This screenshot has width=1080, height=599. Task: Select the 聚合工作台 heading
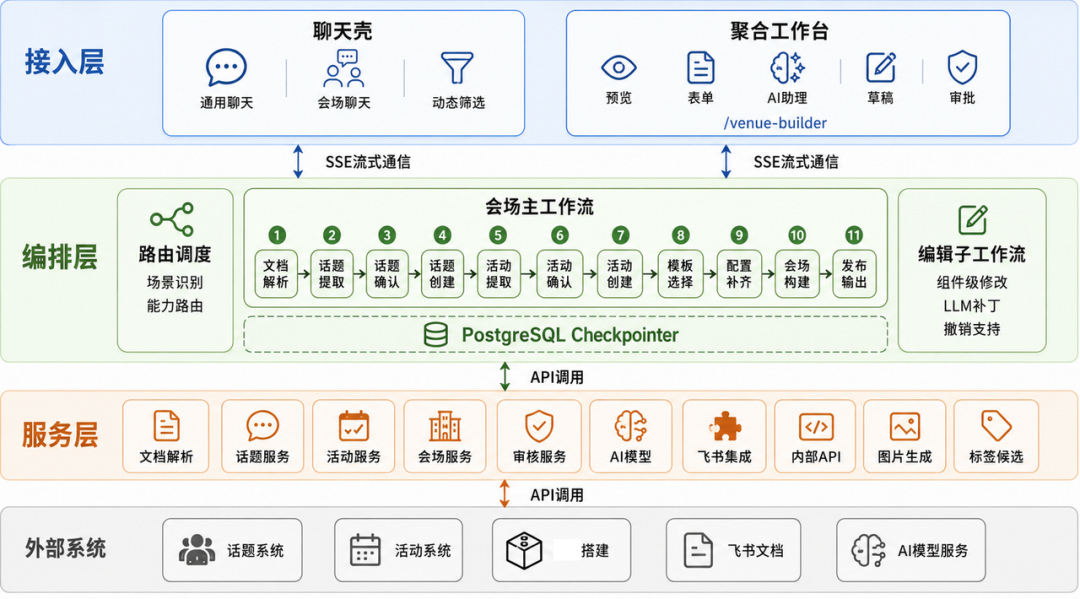779,31
